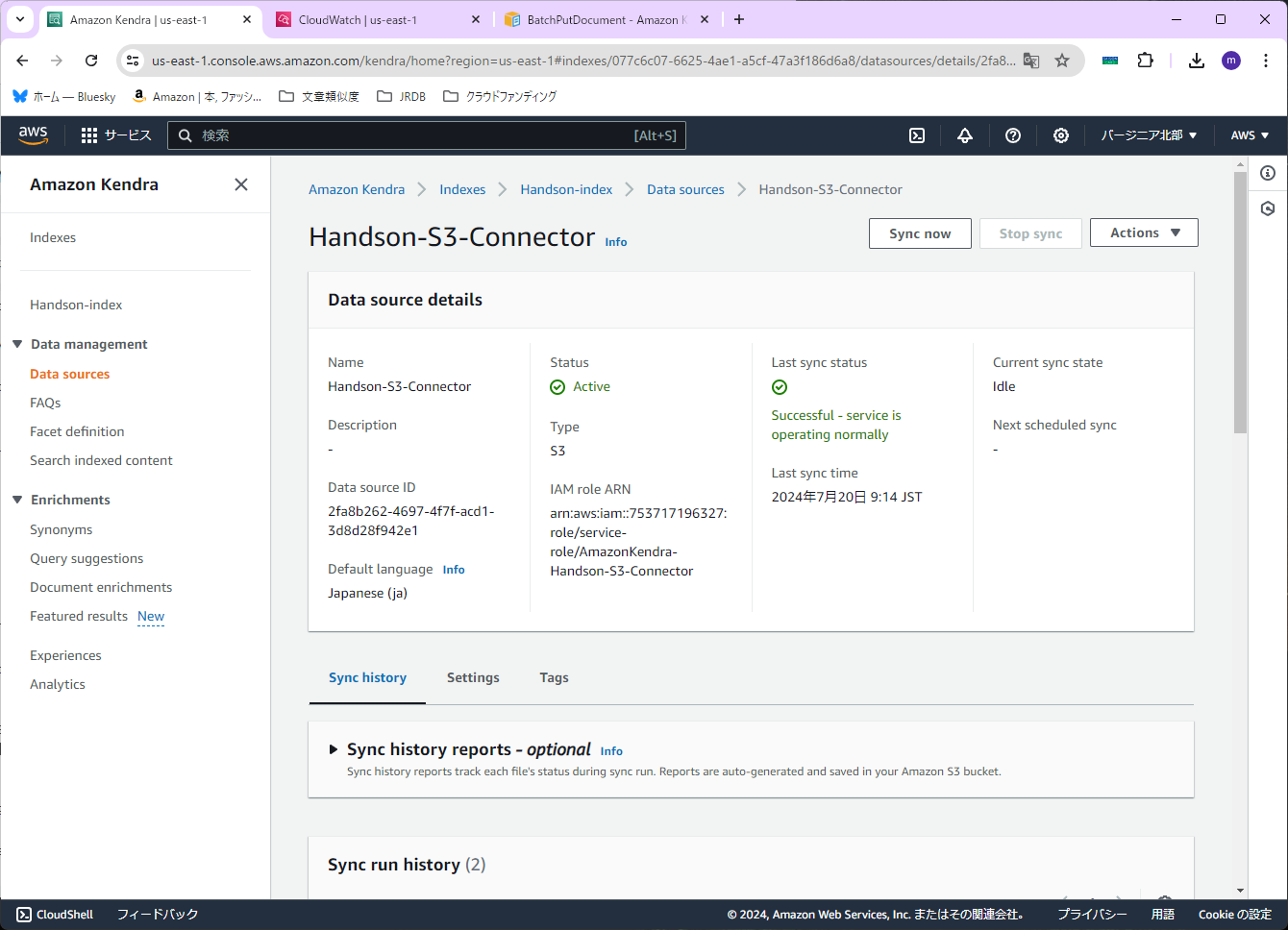Close the Amazon Kendra side navigation
The image size is (1288, 930).
coord(241,184)
